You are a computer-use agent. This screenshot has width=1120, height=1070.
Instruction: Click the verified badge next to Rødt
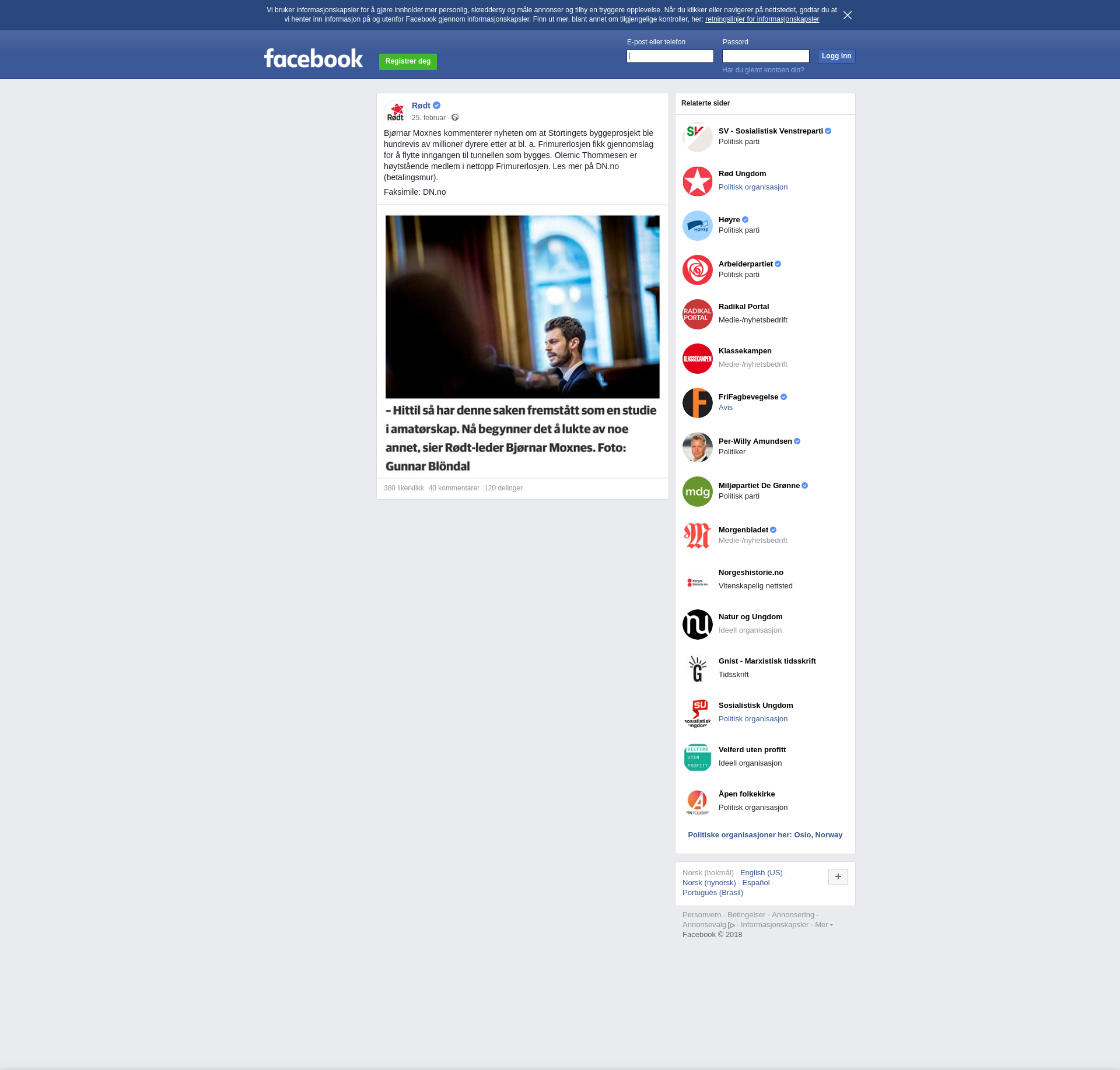(x=436, y=106)
